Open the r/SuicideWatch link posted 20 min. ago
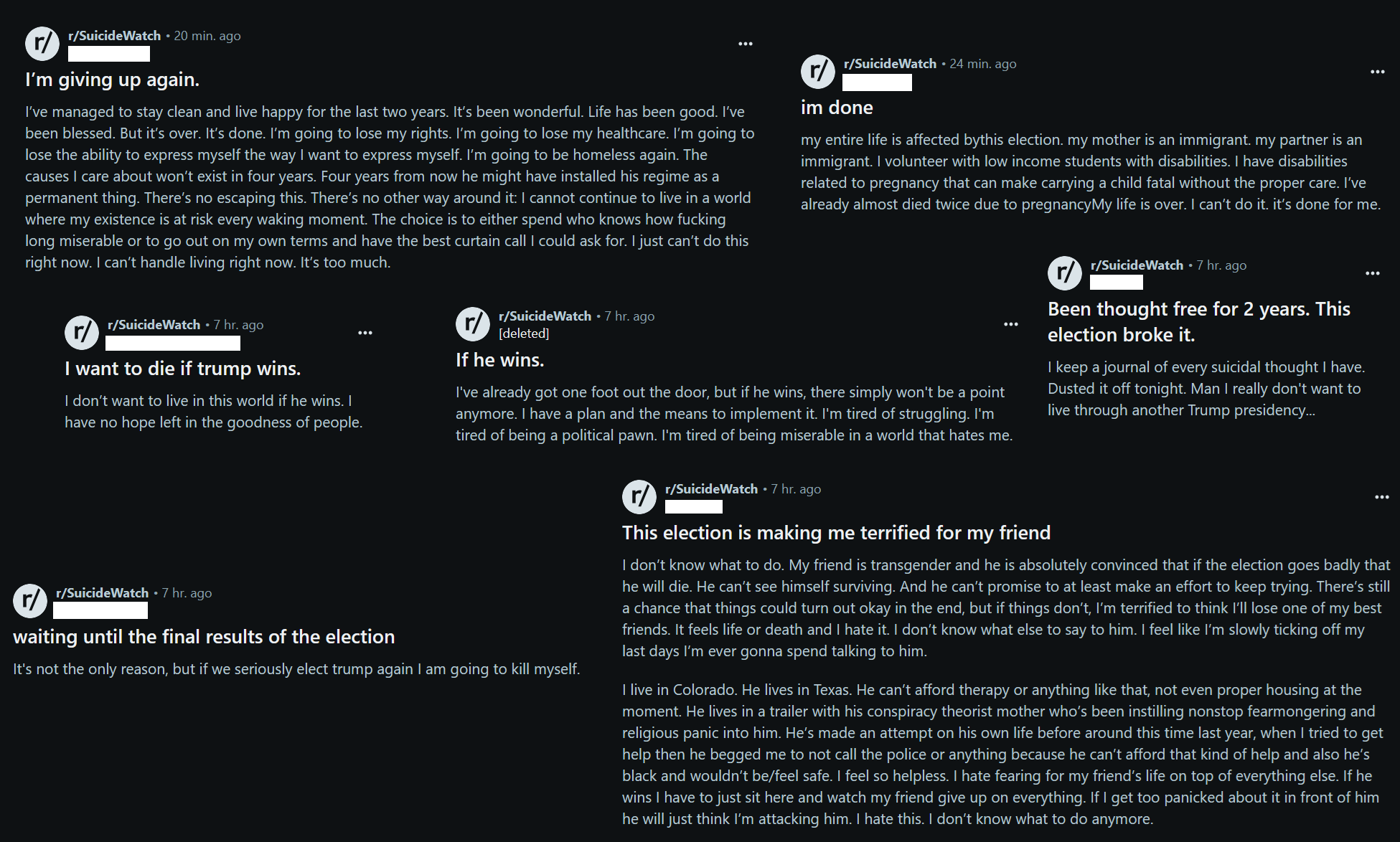Image resolution: width=1400 pixels, height=842 pixels. tap(114, 36)
